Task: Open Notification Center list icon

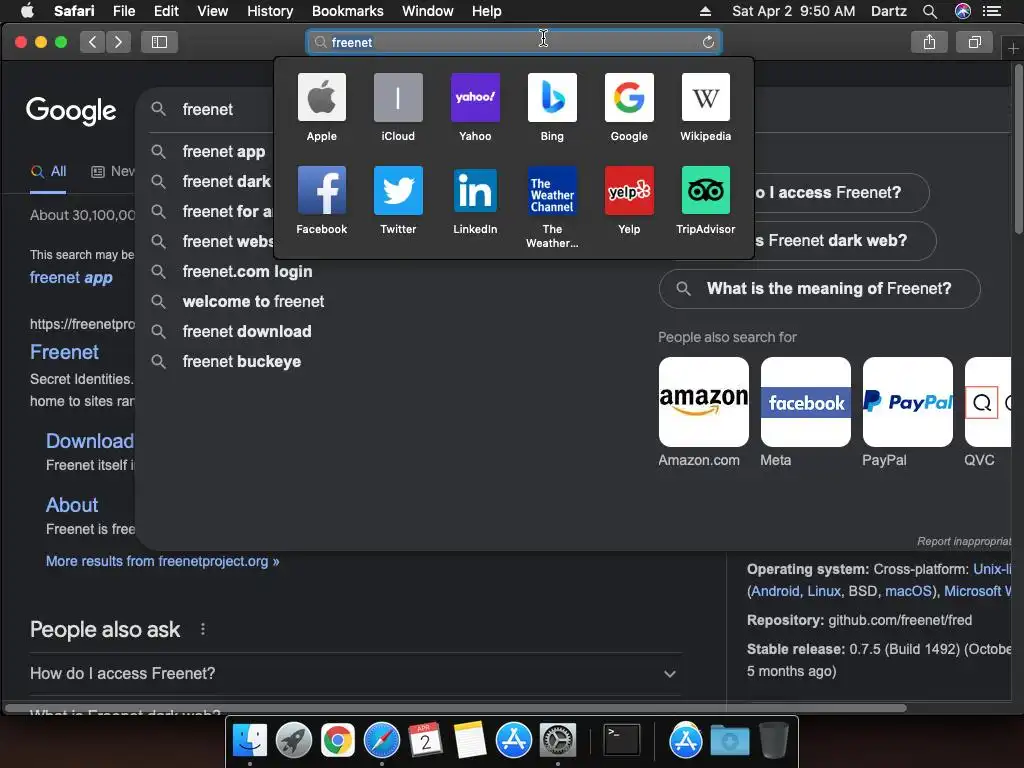Action: point(992,11)
